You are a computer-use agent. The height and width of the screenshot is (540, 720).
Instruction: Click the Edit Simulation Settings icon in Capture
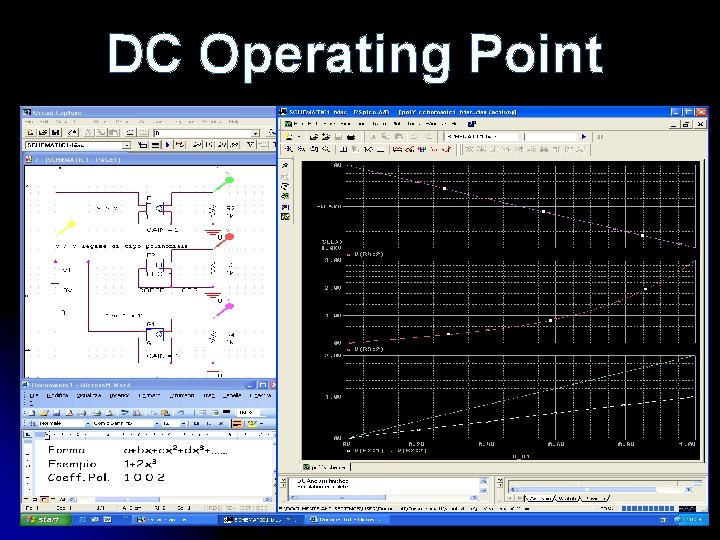[155, 145]
